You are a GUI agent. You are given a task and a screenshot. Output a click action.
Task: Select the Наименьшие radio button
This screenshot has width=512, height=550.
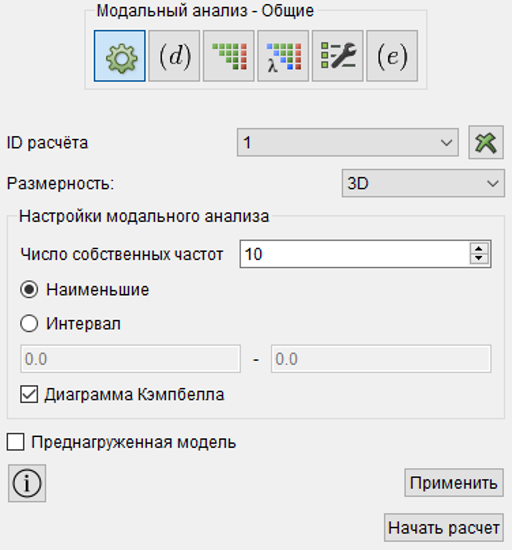(29, 290)
